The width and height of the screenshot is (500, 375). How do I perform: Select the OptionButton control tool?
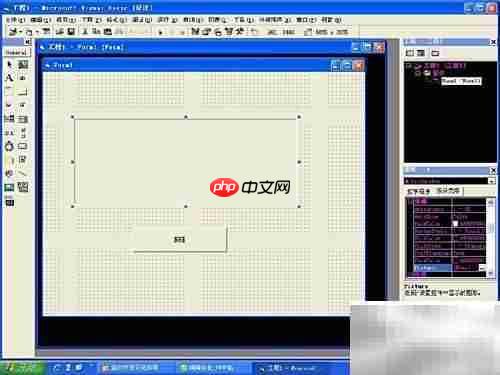point(23,105)
